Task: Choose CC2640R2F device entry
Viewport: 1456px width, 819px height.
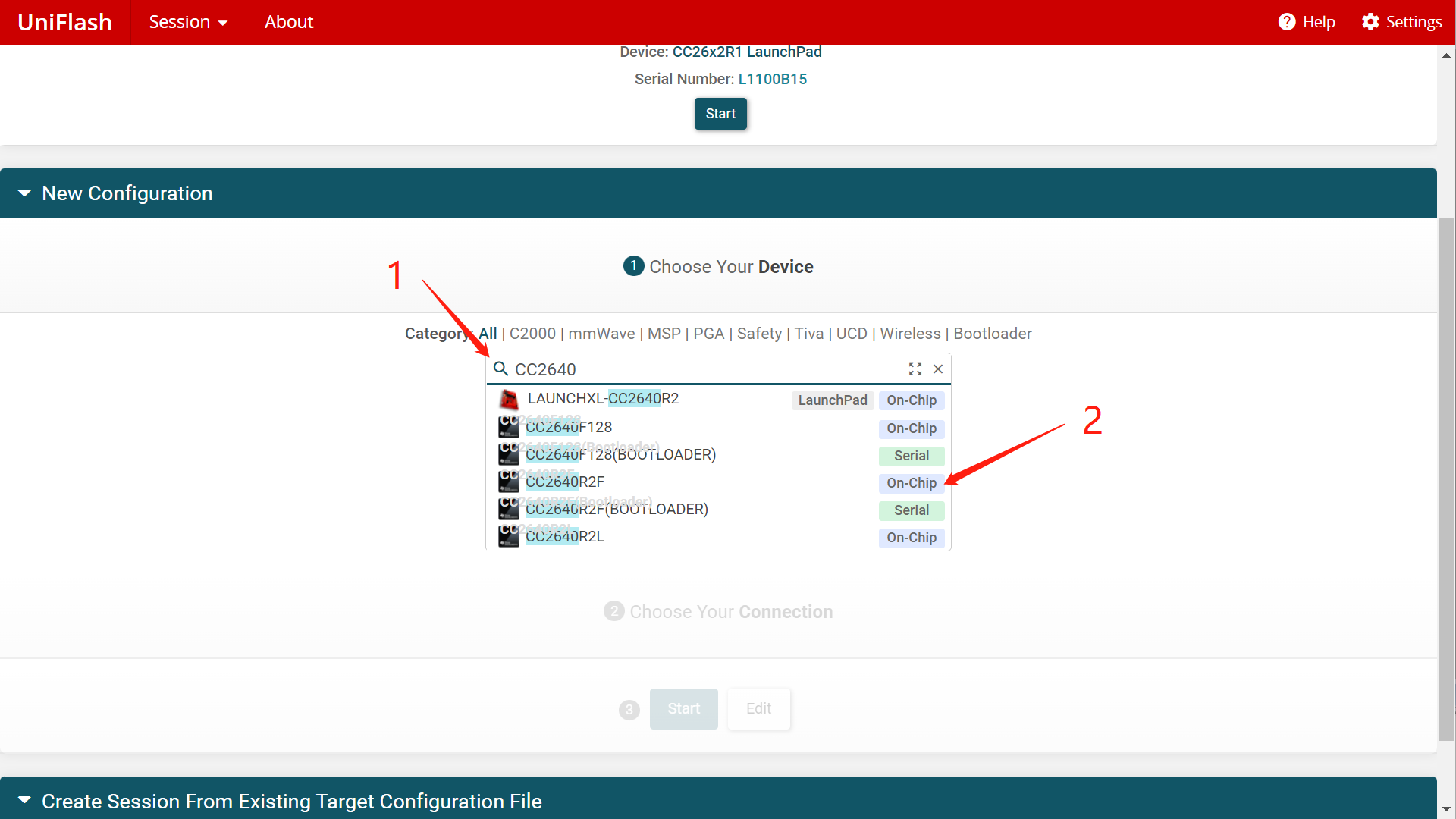Action: 565,482
